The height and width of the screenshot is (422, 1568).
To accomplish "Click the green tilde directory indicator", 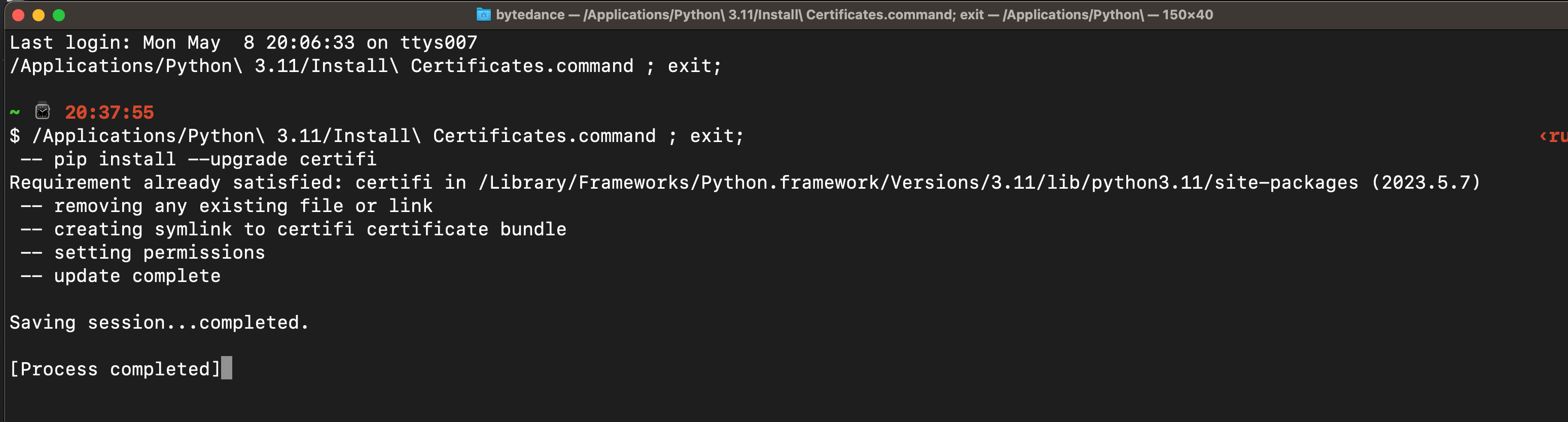I will [x=15, y=112].
